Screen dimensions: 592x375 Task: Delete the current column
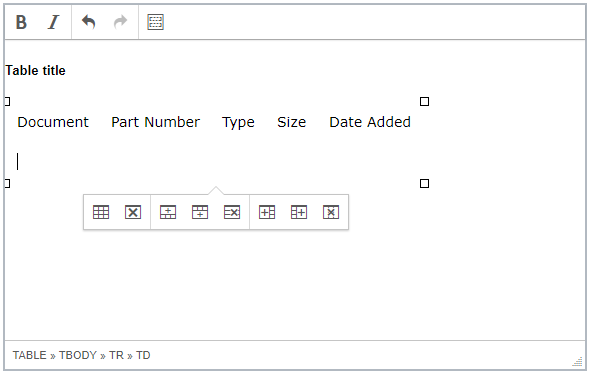[331, 212]
